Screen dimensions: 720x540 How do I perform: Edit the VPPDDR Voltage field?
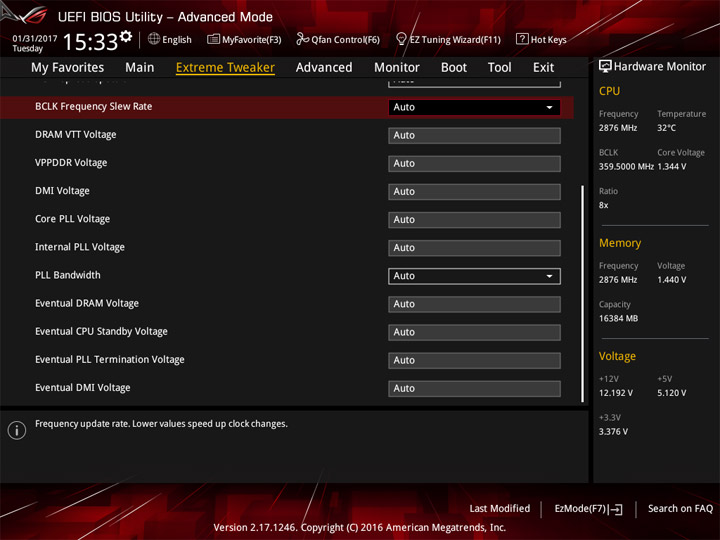[x=474, y=163]
